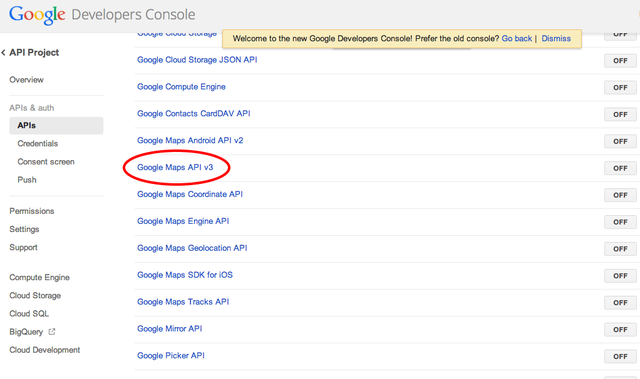
Task: Open Push section
Action: (x=27, y=180)
